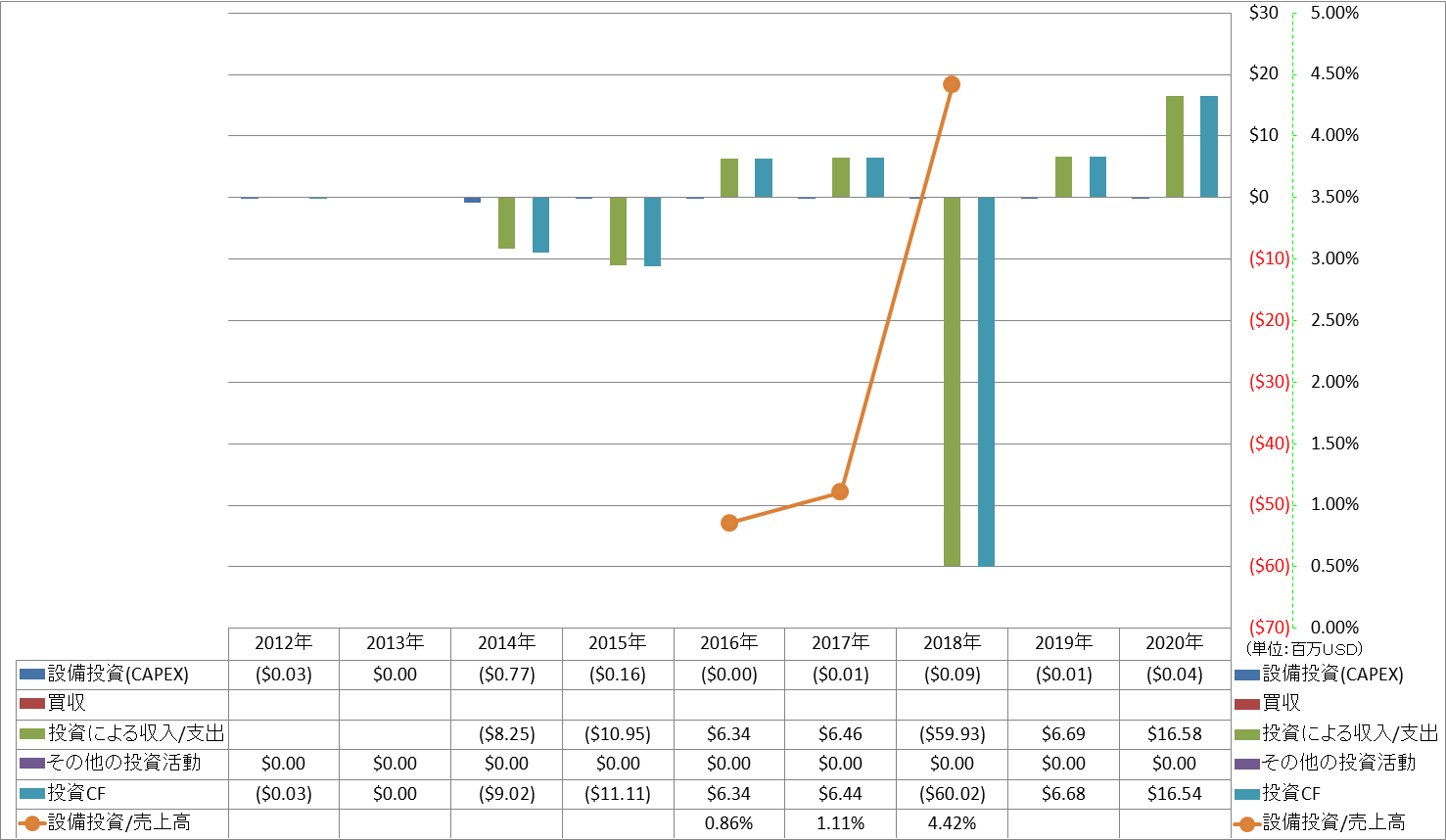Click the (単位:百万USD) unit label
Viewport: 1446px width, 840px height.
tap(1304, 648)
